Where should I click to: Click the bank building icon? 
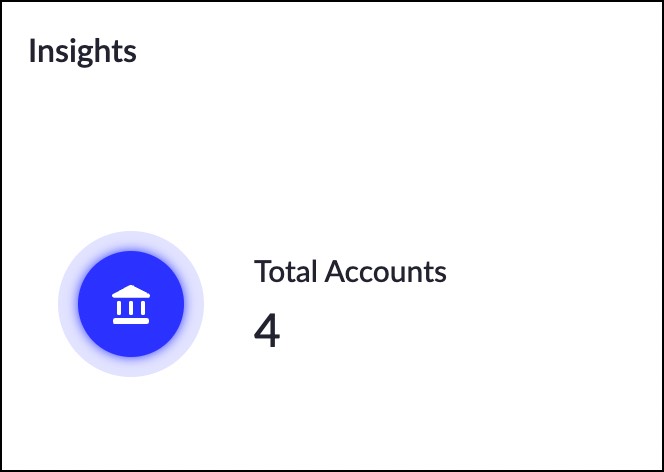(131, 304)
